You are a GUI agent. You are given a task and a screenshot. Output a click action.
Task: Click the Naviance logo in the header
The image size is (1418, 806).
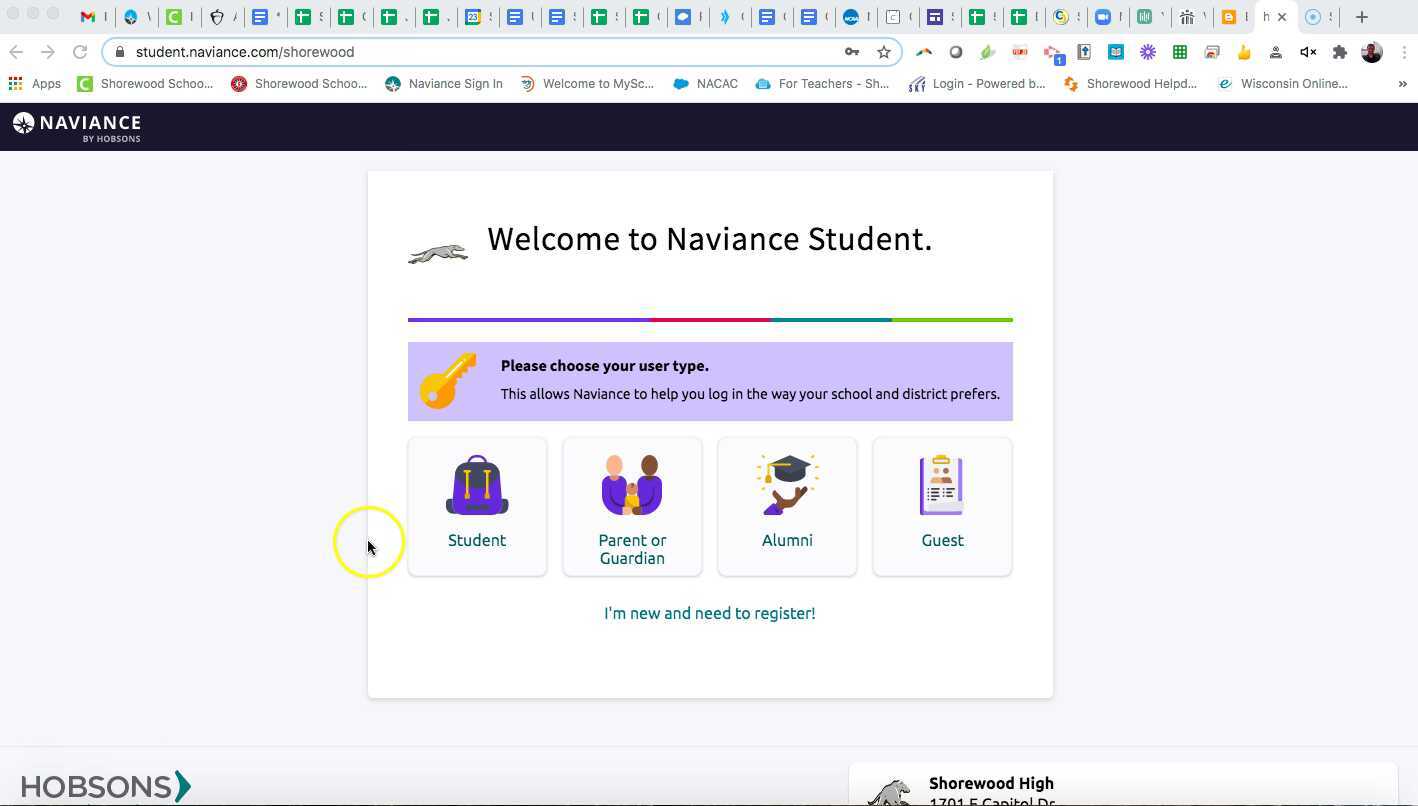77,127
